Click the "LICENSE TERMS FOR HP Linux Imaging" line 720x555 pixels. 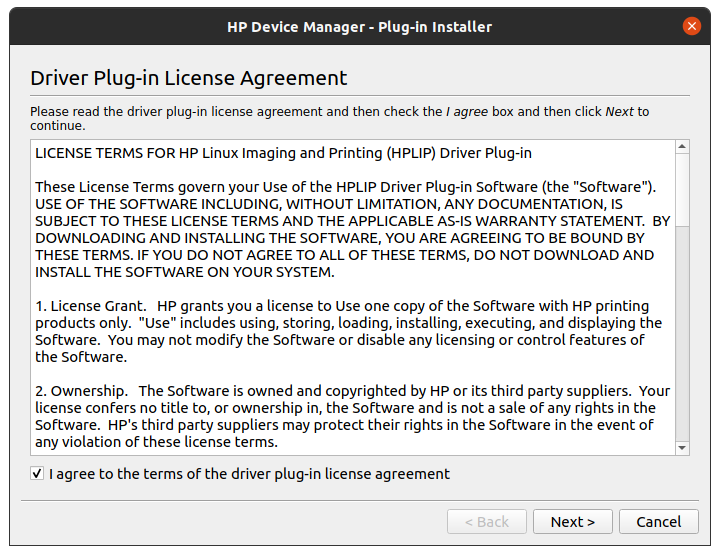point(283,153)
